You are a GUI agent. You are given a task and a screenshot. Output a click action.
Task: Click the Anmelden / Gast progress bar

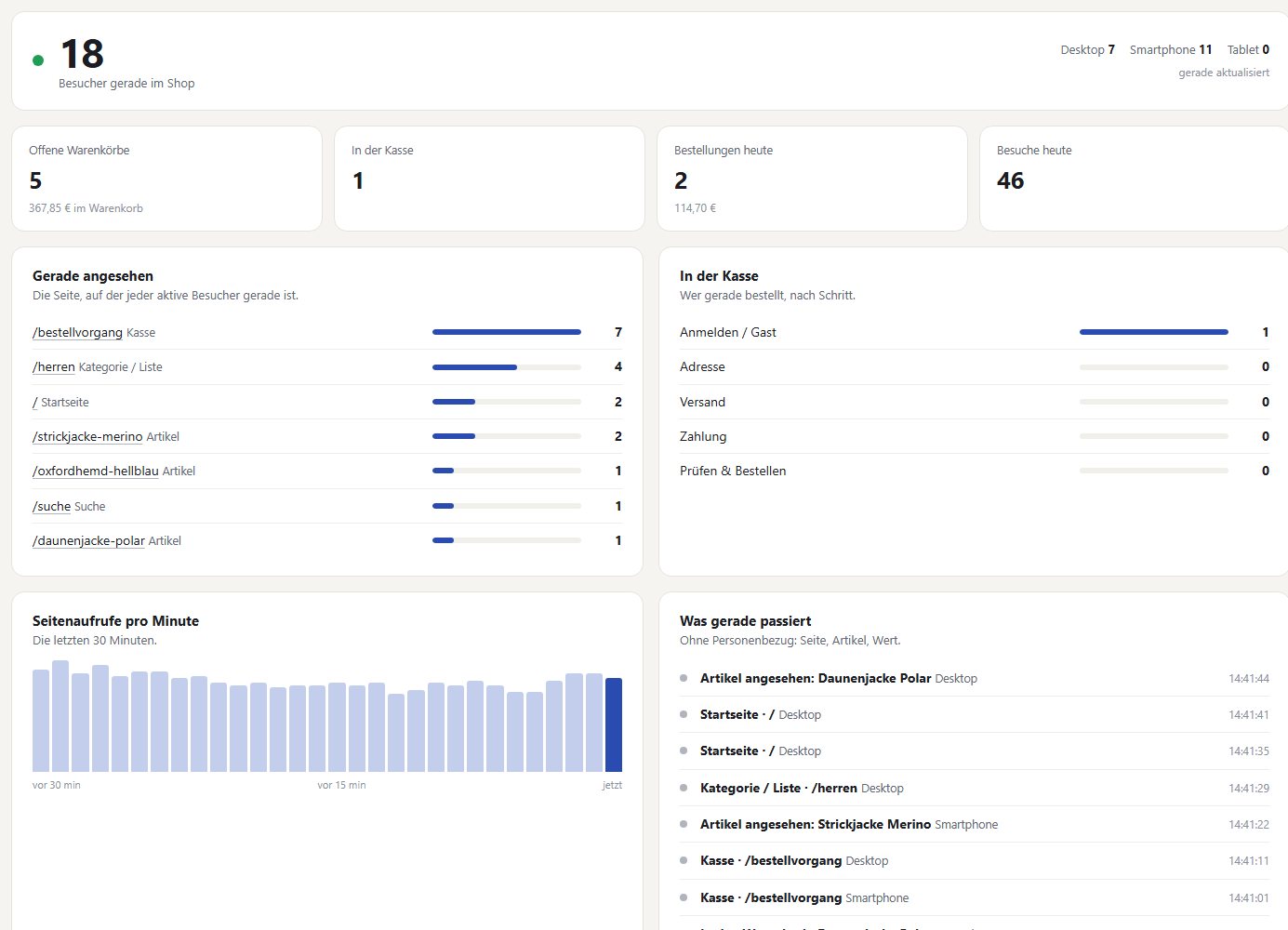click(x=1154, y=332)
